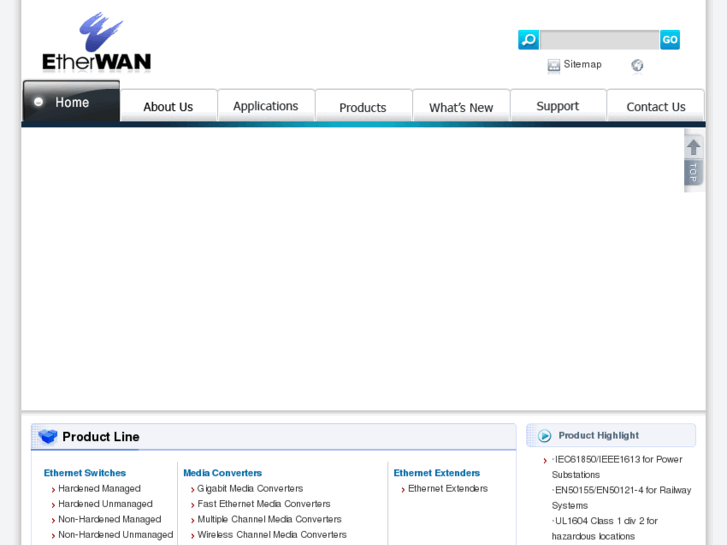
Task: Open the Ethernet Extenders category heading
Action: click(437, 473)
